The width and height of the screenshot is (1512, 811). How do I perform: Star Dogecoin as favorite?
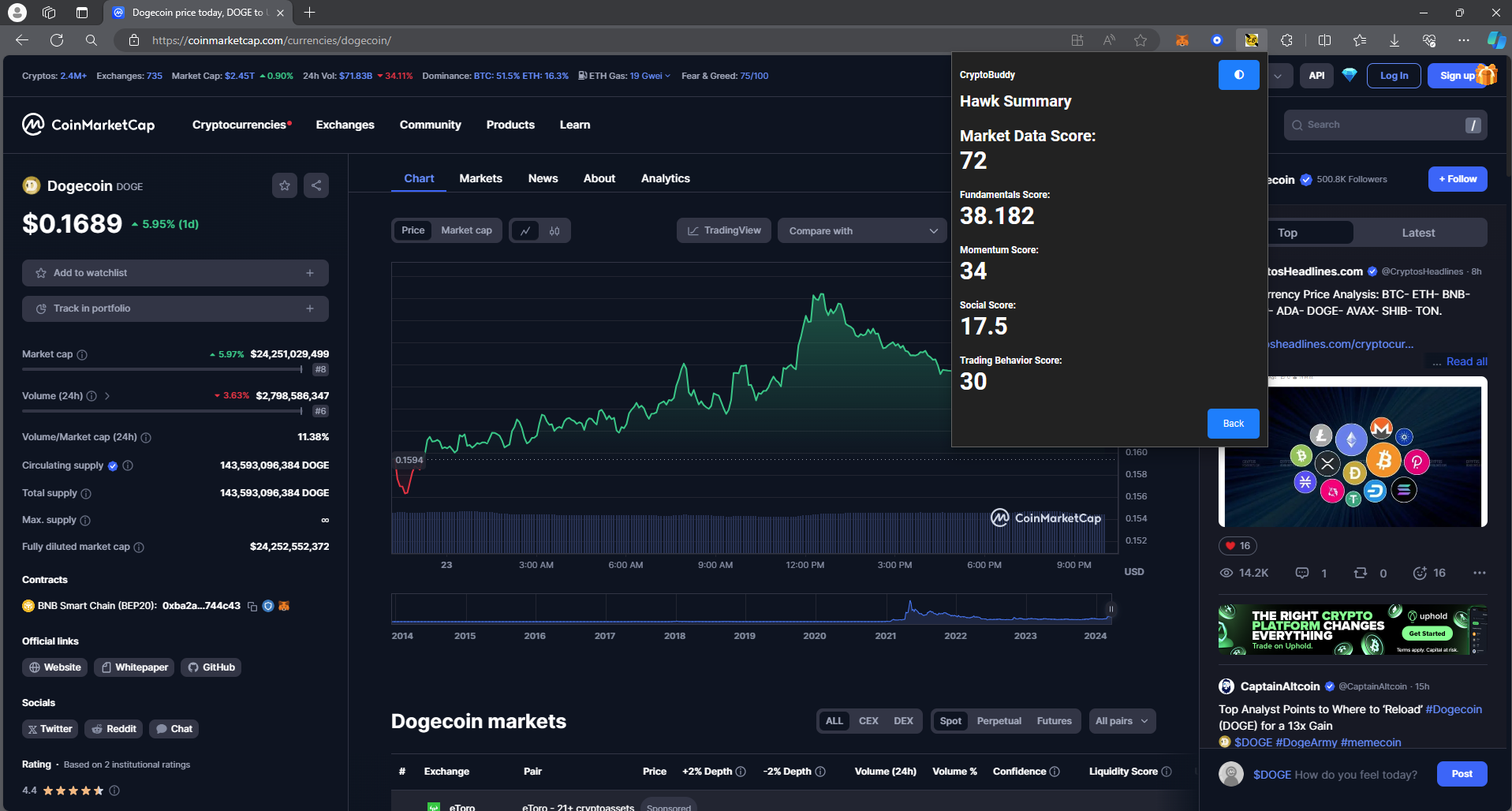[285, 185]
